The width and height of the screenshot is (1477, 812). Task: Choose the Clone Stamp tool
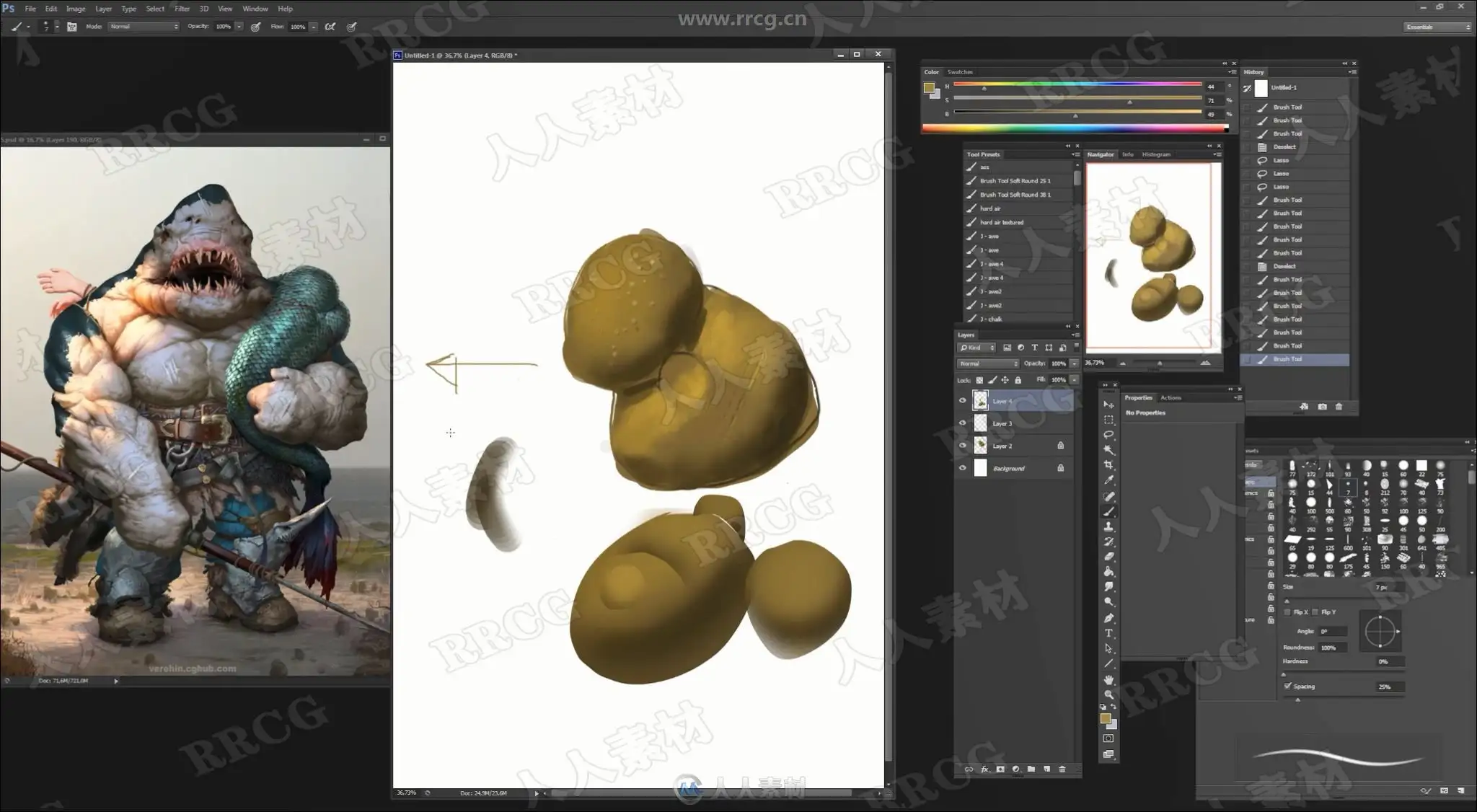1108,526
